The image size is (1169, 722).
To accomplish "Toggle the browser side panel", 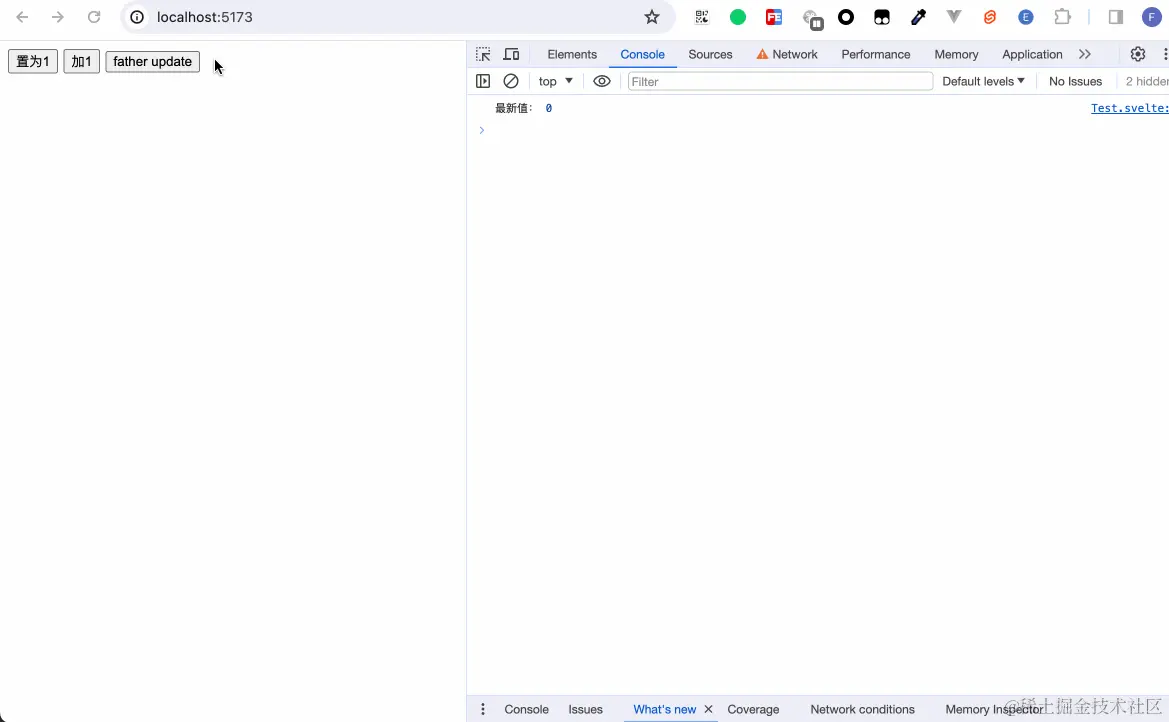I will 1116,17.
